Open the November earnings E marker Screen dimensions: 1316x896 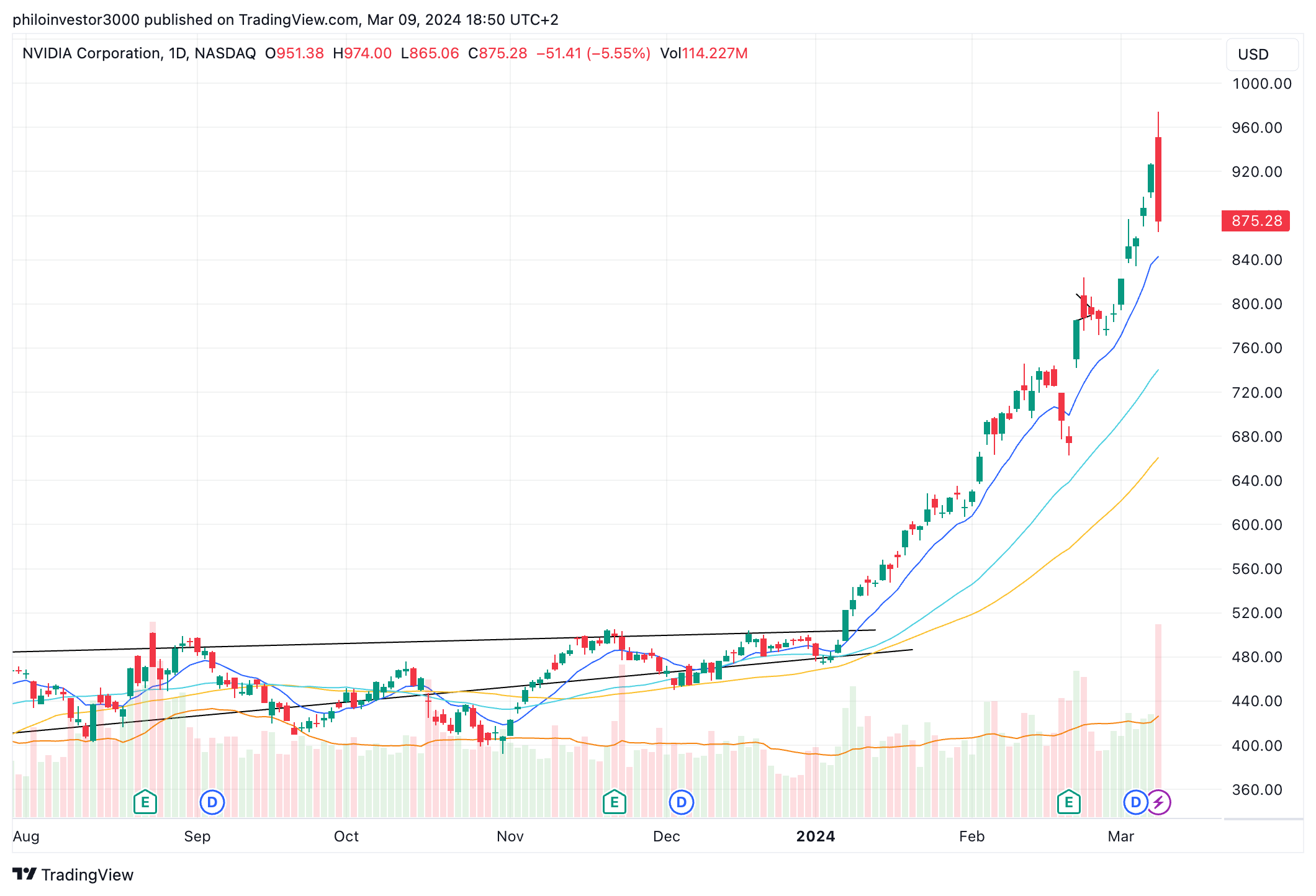pyautogui.click(x=614, y=802)
